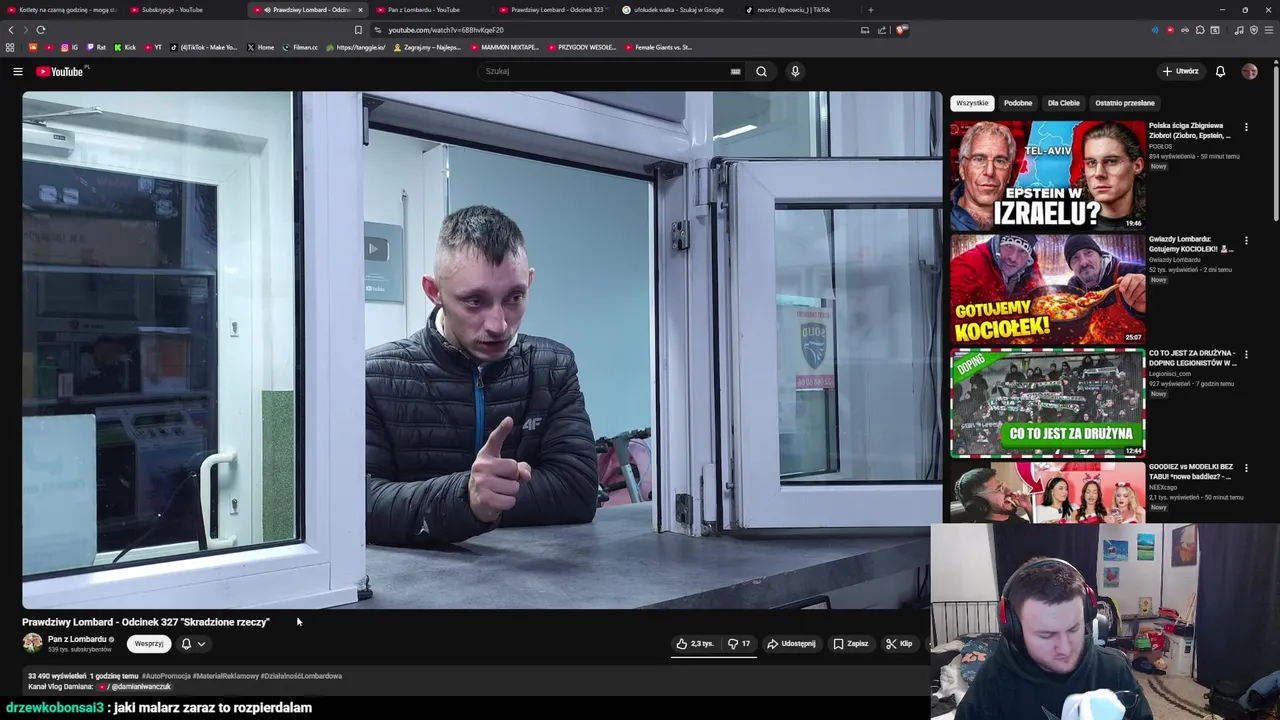Open the Pan z Lombardu channel avatar

33,643
